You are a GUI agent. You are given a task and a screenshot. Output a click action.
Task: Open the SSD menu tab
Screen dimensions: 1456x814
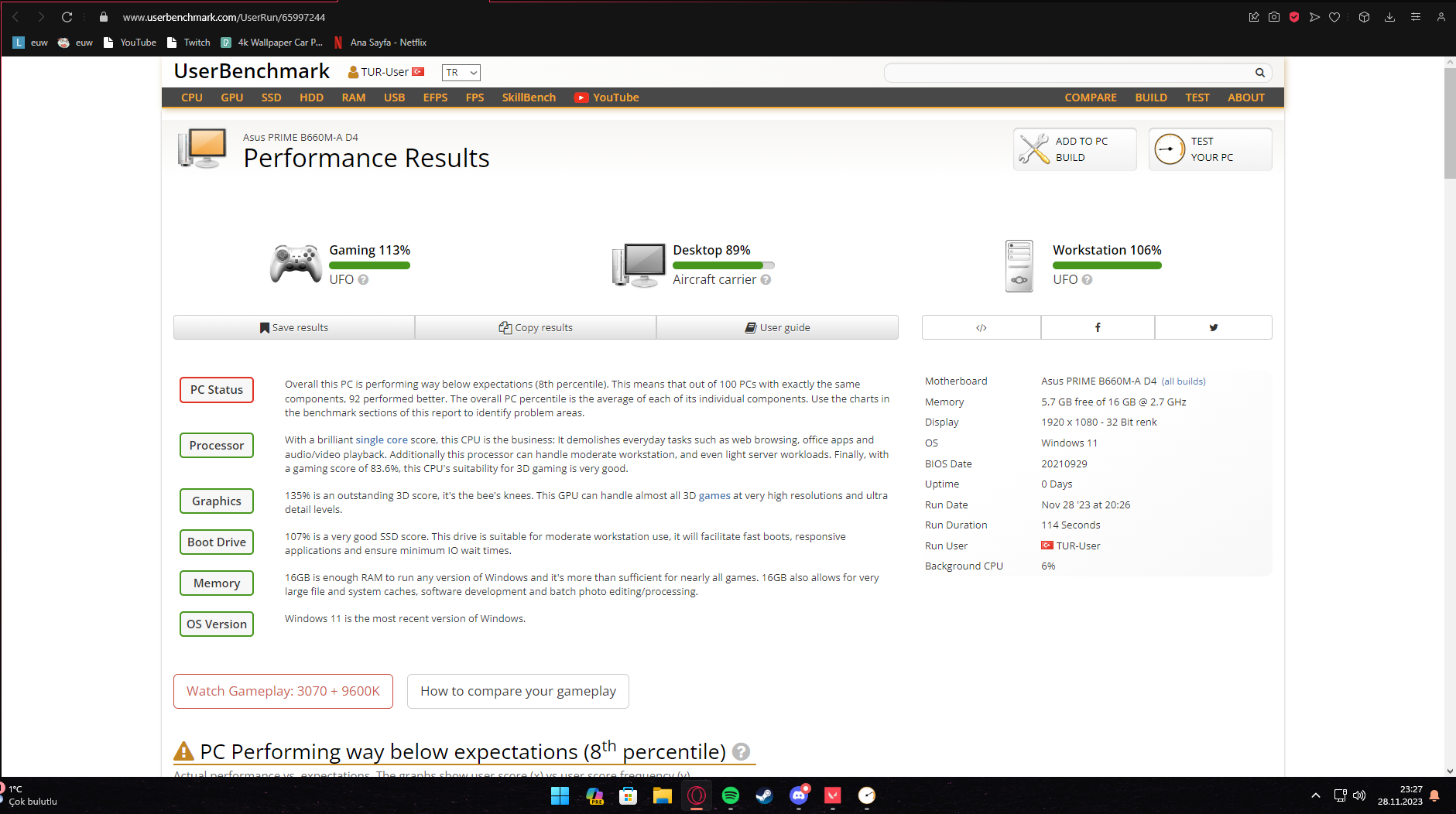[x=271, y=97]
